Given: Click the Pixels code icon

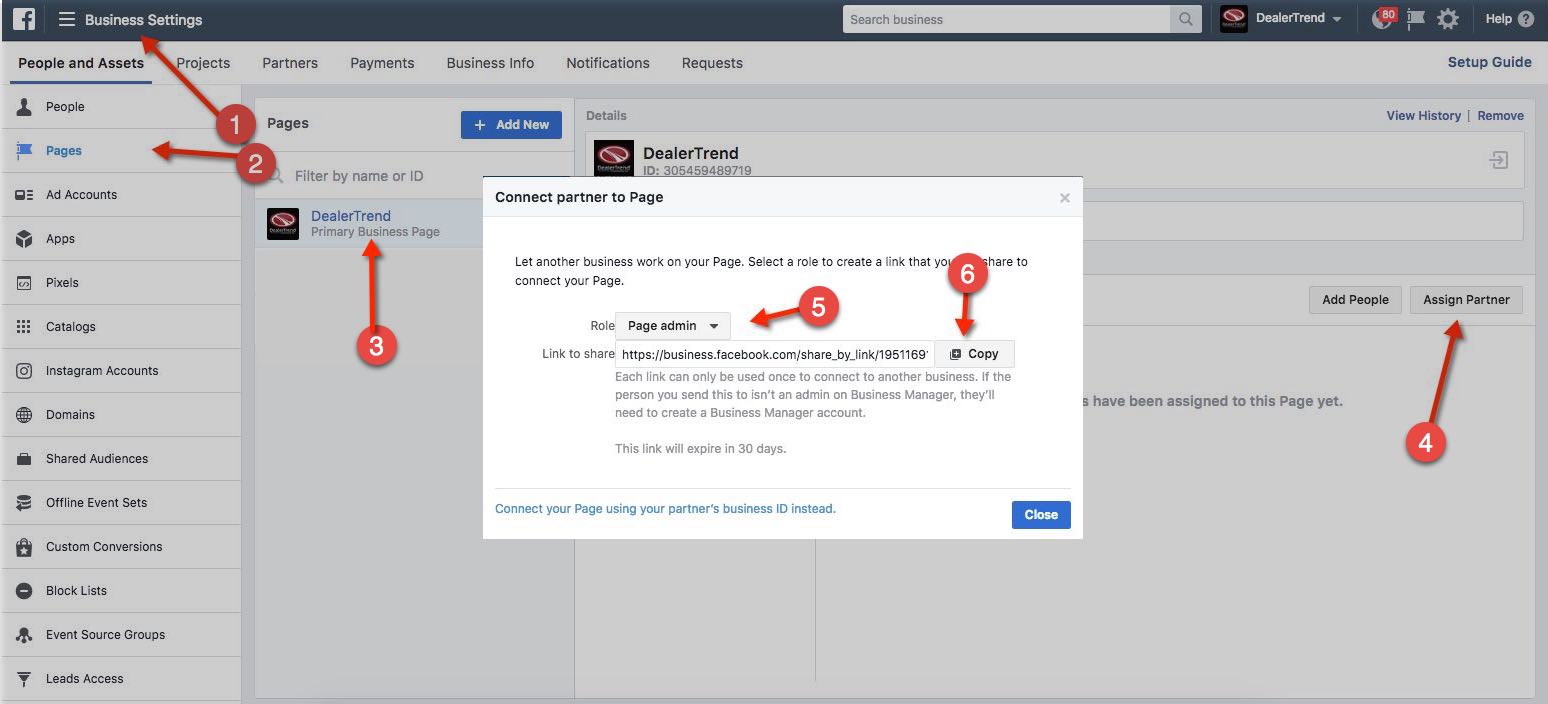Looking at the screenshot, I should coord(24,283).
